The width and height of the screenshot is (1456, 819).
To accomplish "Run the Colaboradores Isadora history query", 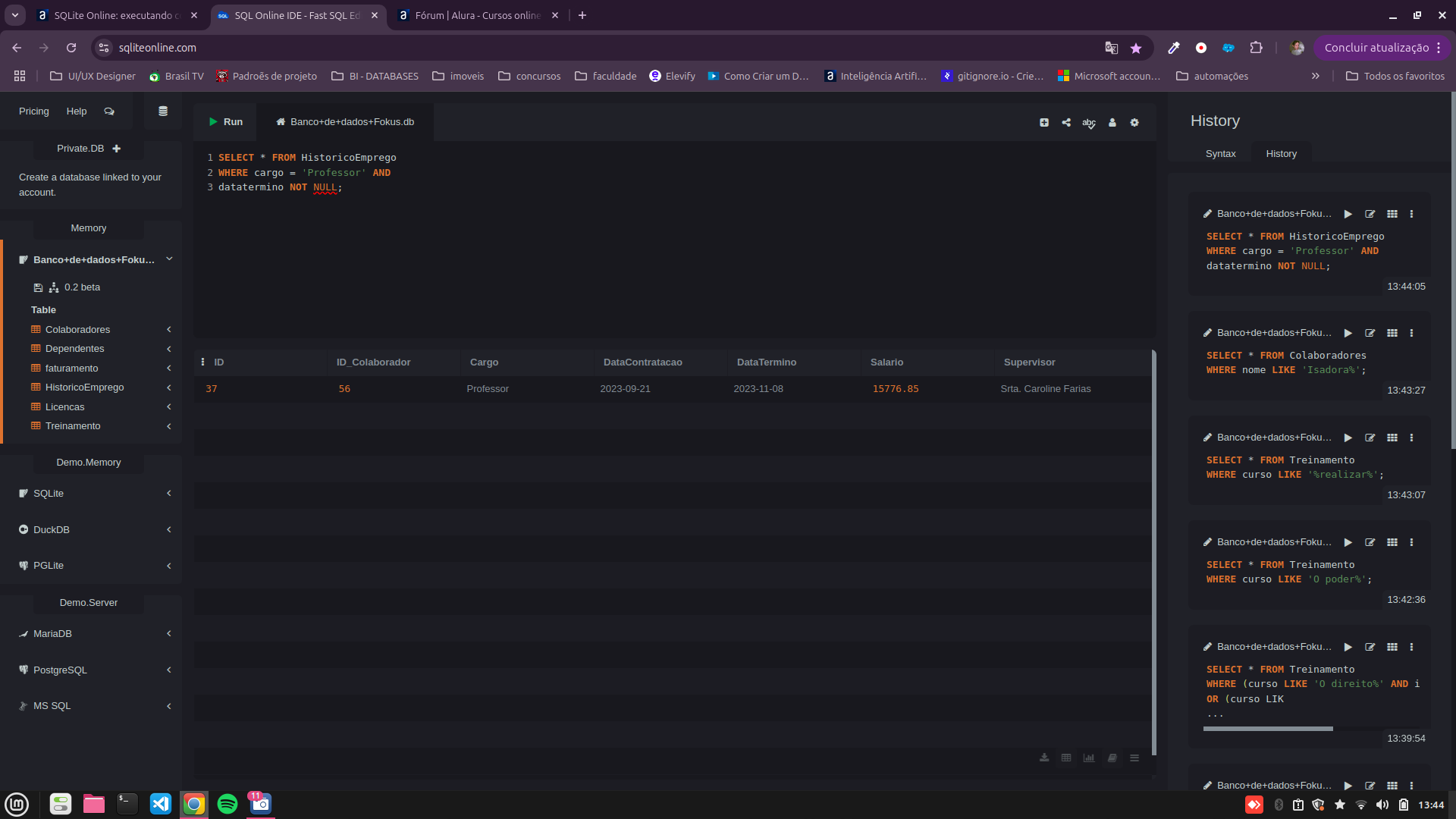I will point(1348,334).
